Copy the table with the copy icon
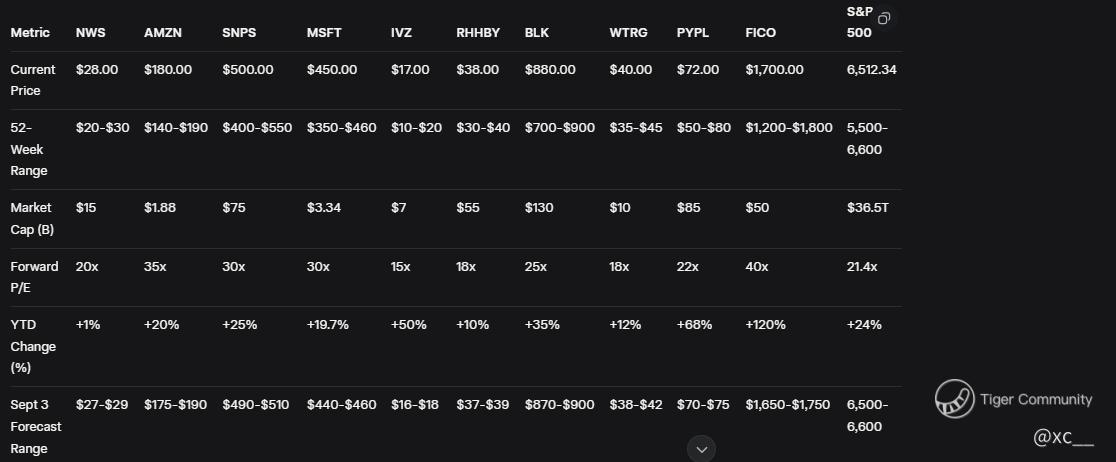 coord(884,18)
